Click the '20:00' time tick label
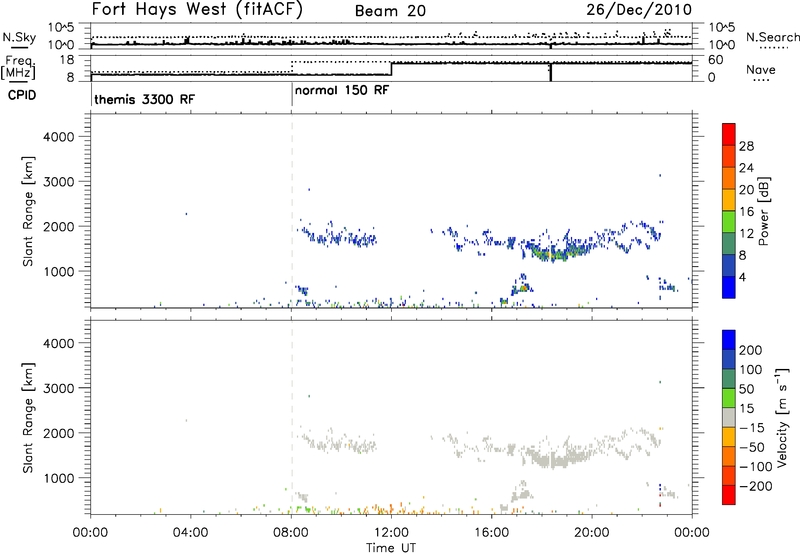Viewport: 800px width, 554px height. (x=591, y=533)
